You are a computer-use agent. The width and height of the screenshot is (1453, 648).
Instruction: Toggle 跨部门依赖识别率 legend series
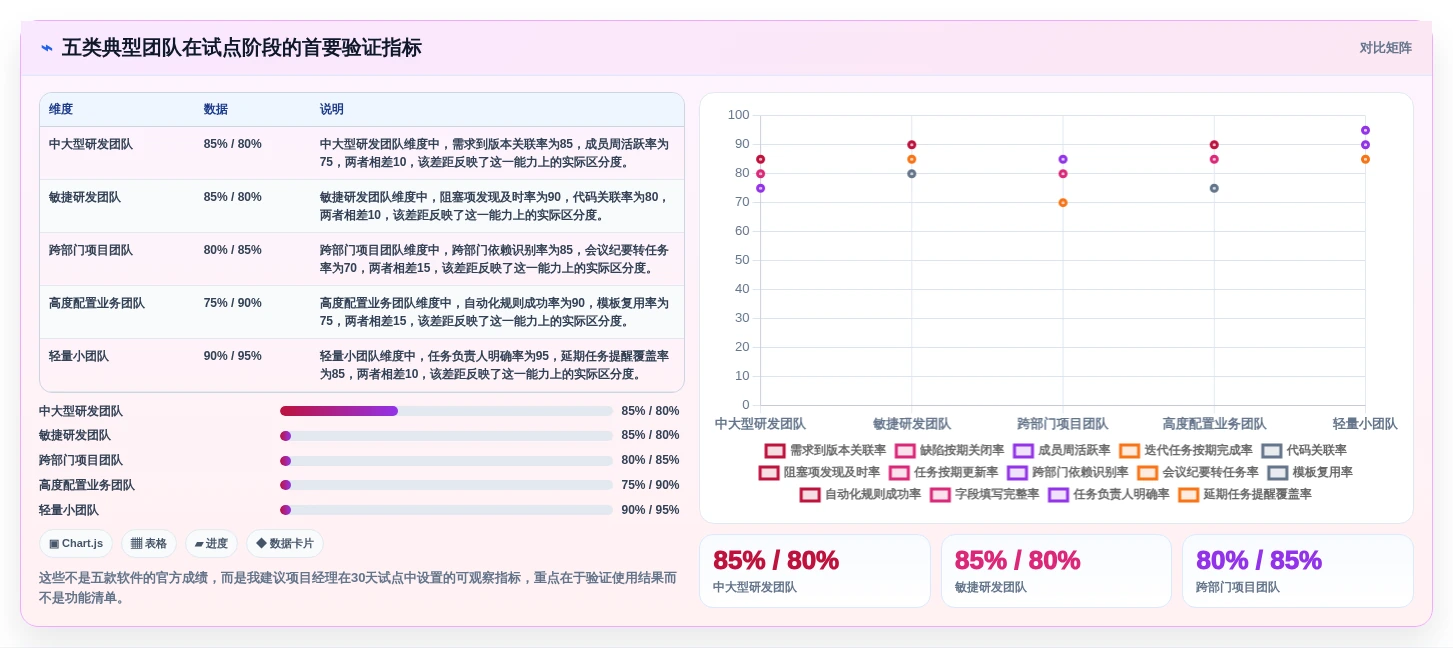point(1067,473)
